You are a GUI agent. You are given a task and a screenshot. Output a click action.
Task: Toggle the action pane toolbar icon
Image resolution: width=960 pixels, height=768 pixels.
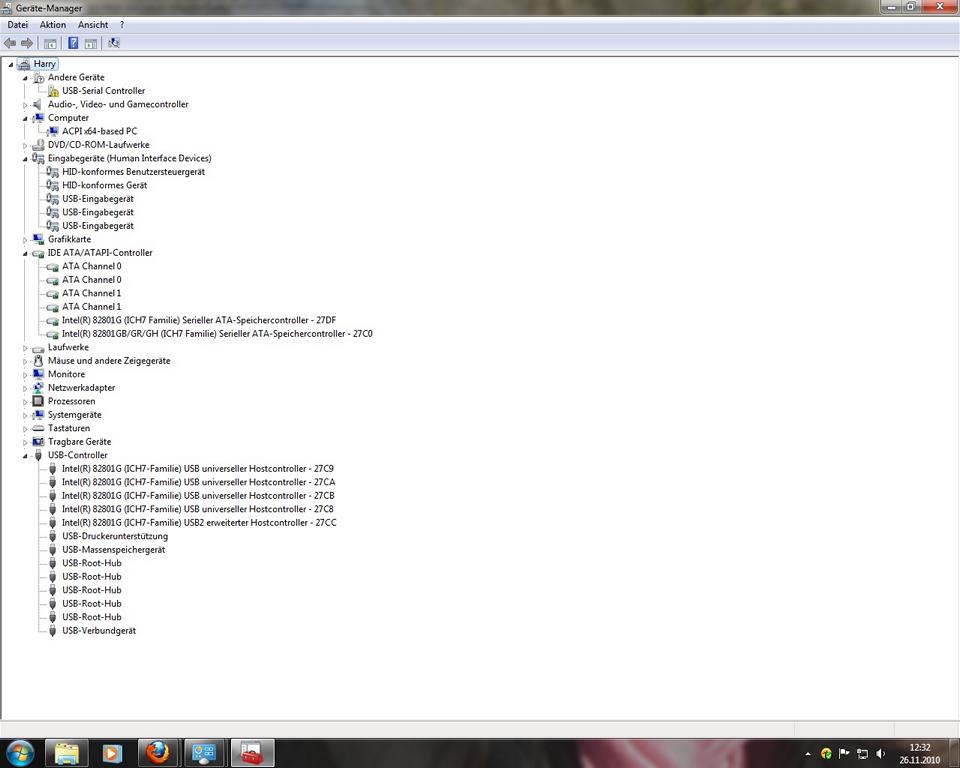(91, 43)
